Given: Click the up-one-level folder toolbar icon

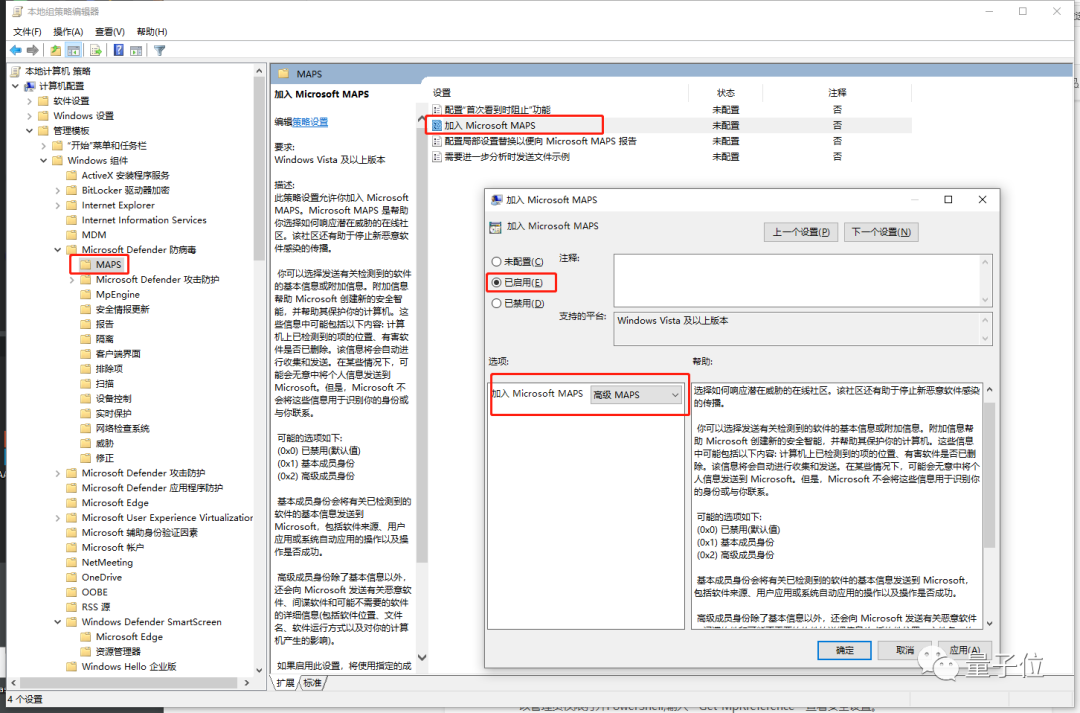Looking at the screenshot, I should [55, 50].
